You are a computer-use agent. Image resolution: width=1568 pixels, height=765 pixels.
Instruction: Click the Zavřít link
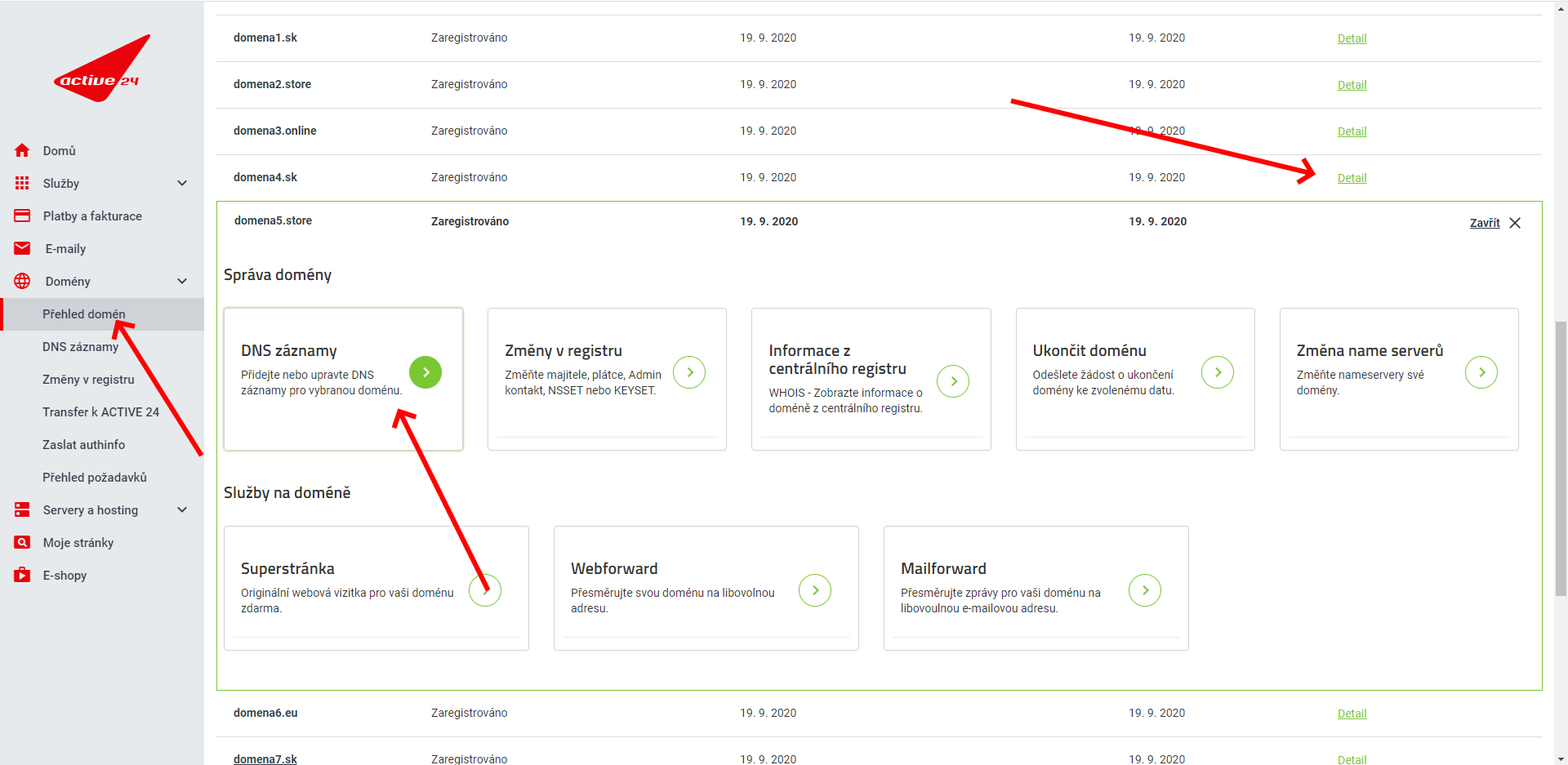click(1484, 223)
